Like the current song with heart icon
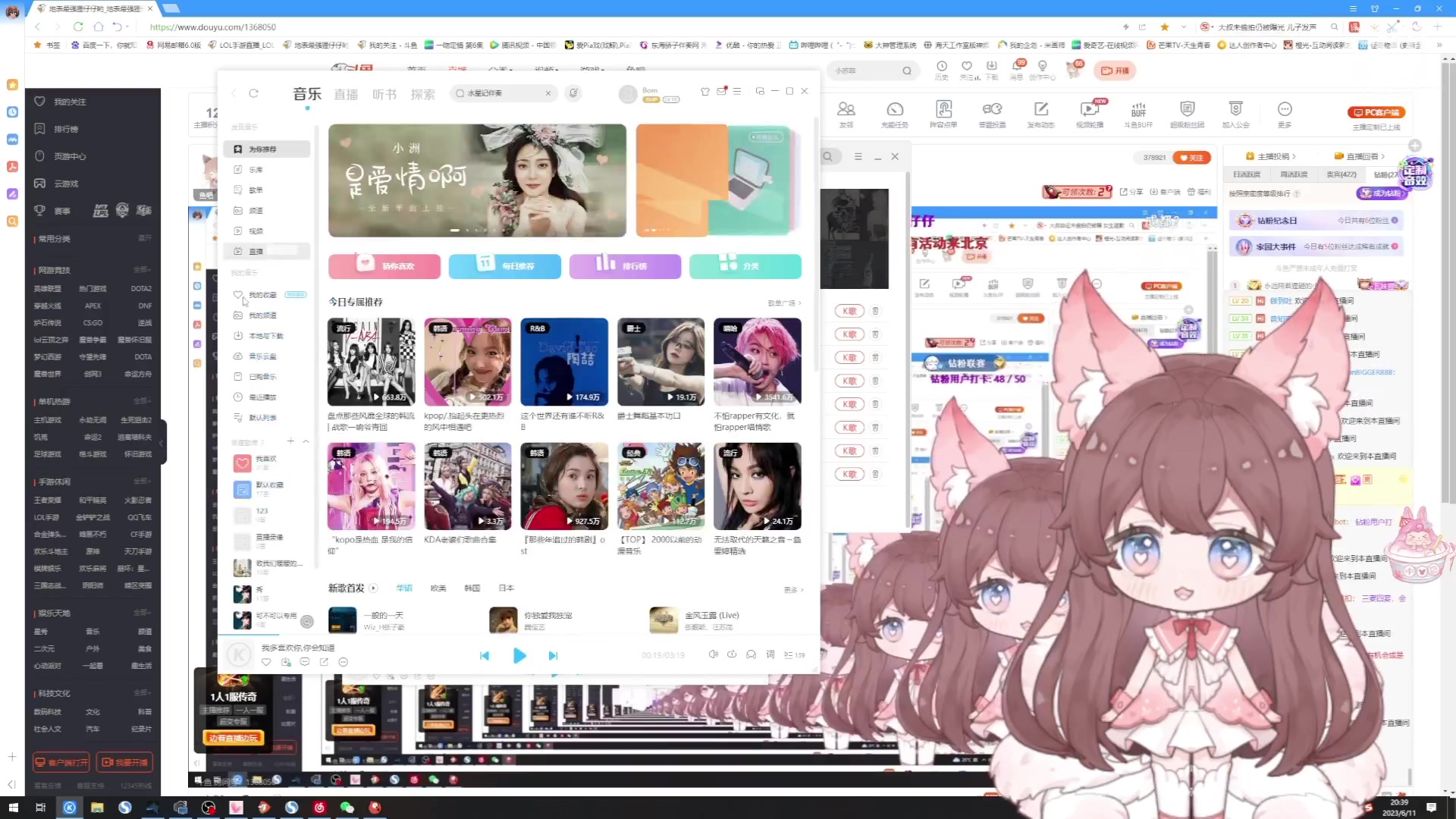Image resolution: width=1456 pixels, height=819 pixels. point(266,662)
